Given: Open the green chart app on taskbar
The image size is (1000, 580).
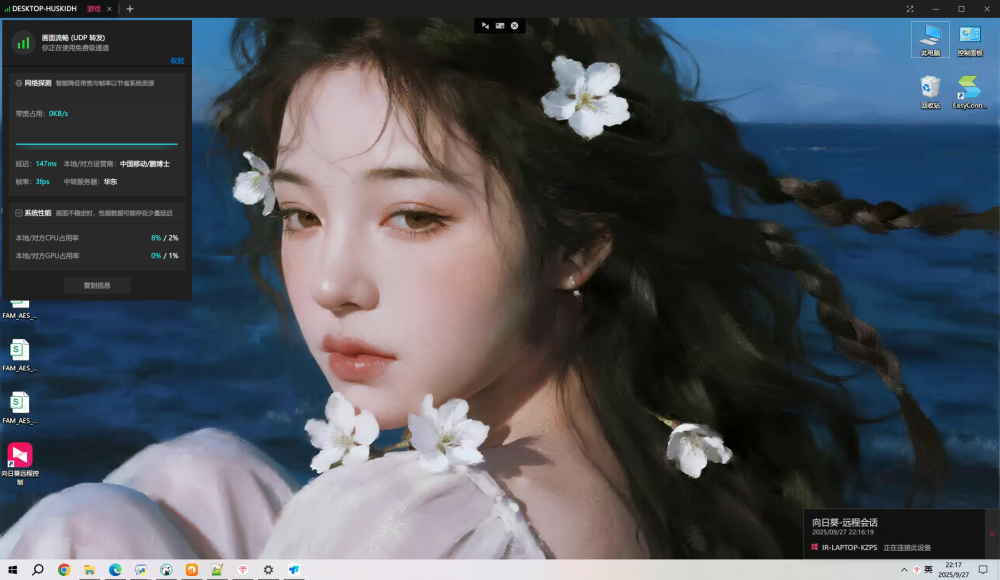Looking at the screenshot, I should pos(217,570).
